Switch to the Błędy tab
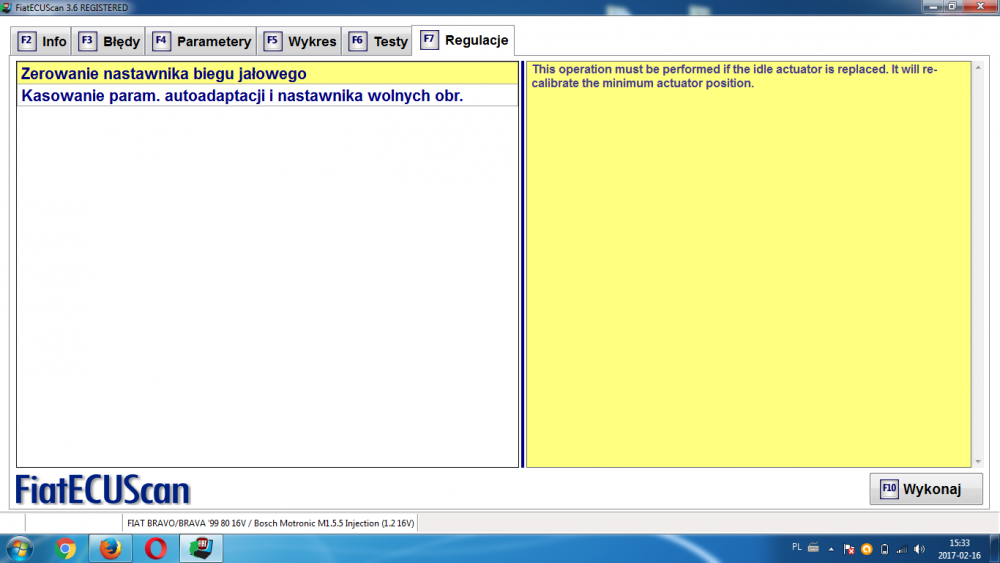This screenshot has width=1000, height=563. (108, 41)
